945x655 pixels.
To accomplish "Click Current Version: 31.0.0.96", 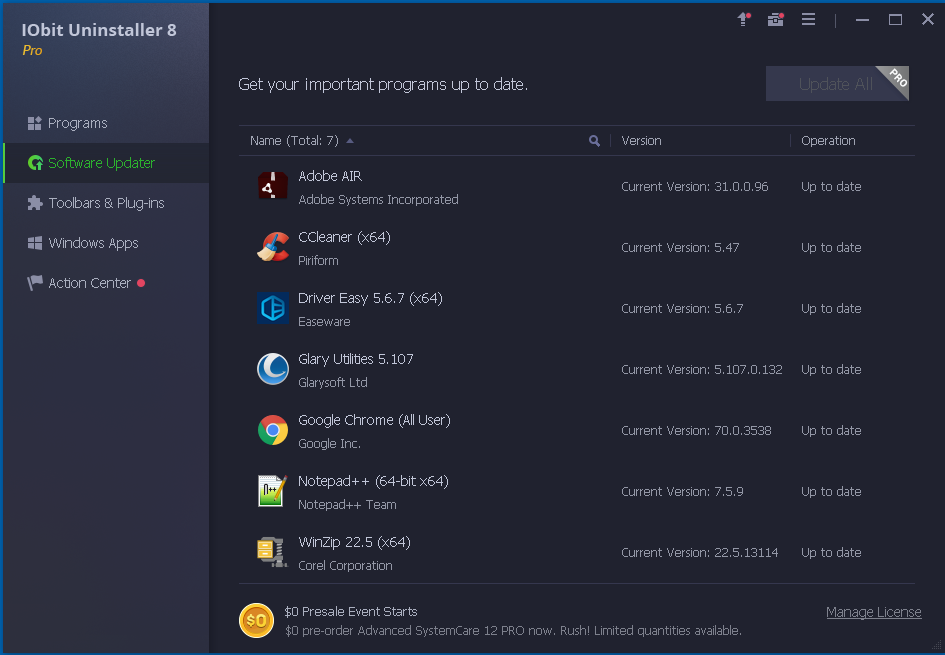I will tap(694, 186).
